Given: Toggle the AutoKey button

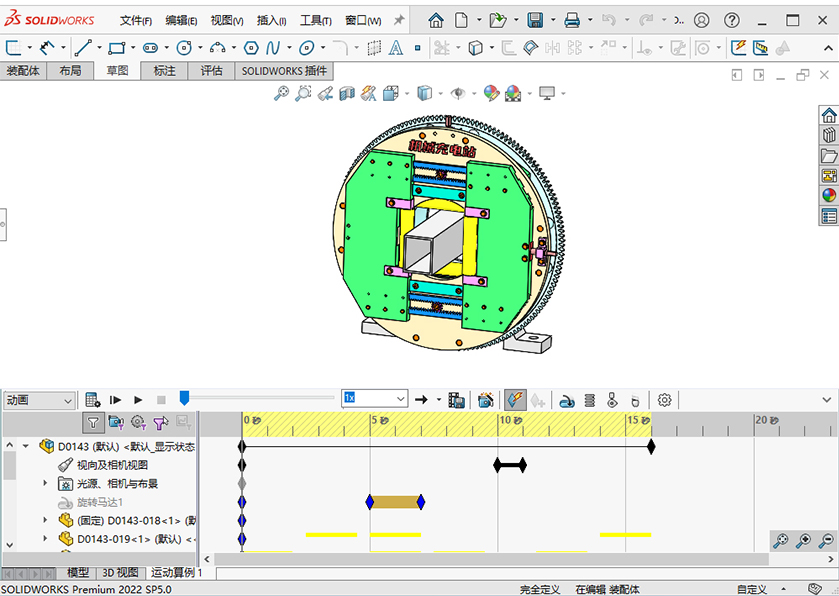Looking at the screenshot, I should click(x=515, y=400).
